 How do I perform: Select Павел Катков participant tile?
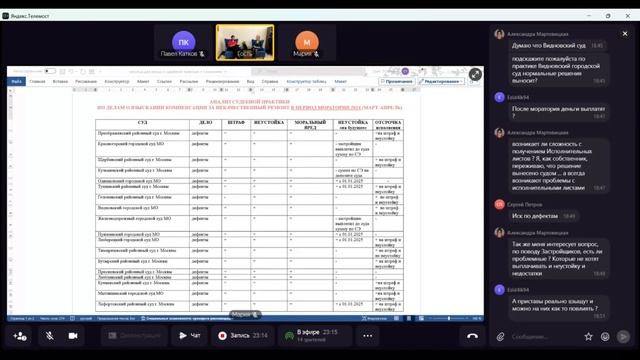tap(183, 43)
